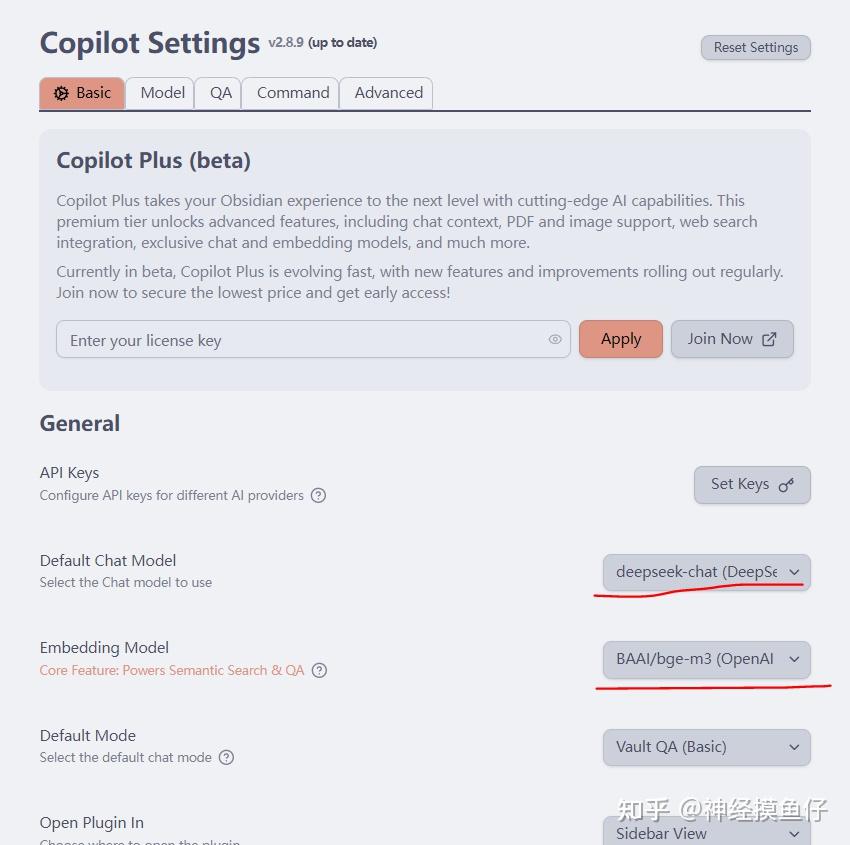
Task: Switch to the Model tab
Action: point(160,92)
